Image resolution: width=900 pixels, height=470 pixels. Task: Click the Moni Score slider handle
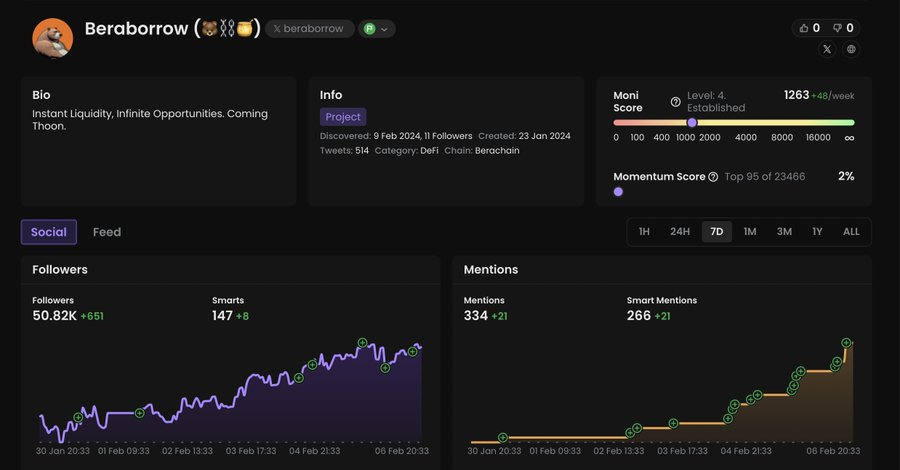click(x=692, y=122)
